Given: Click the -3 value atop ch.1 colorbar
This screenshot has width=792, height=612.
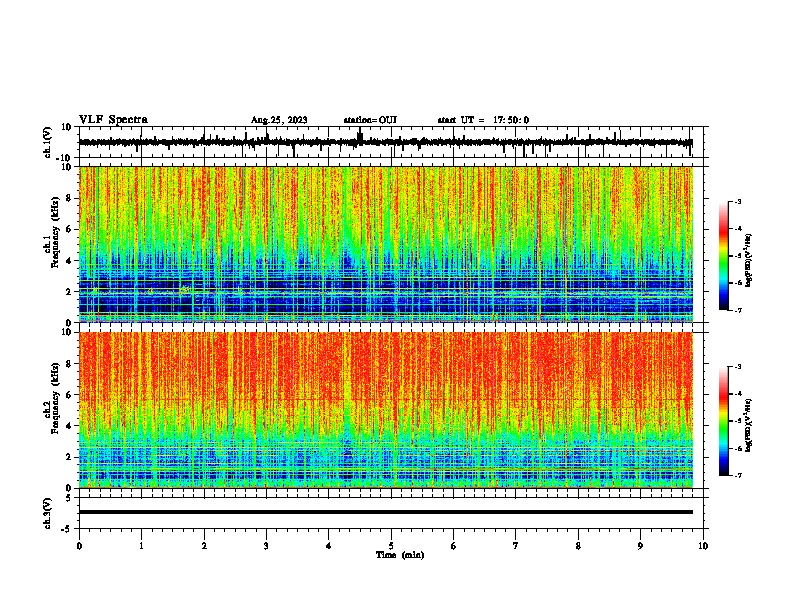Looking at the screenshot, I should pyautogui.click(x=737, y=201).
